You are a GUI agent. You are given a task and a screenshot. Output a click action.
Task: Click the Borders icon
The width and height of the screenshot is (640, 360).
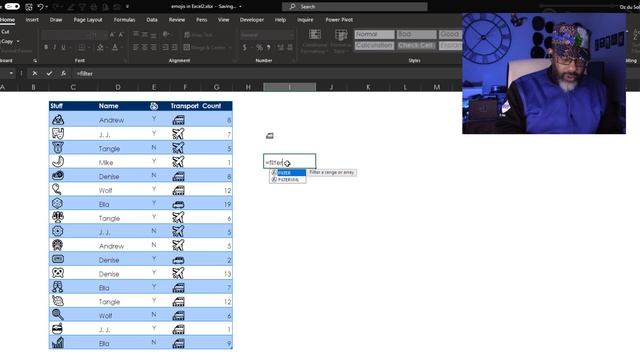point(82,48)
